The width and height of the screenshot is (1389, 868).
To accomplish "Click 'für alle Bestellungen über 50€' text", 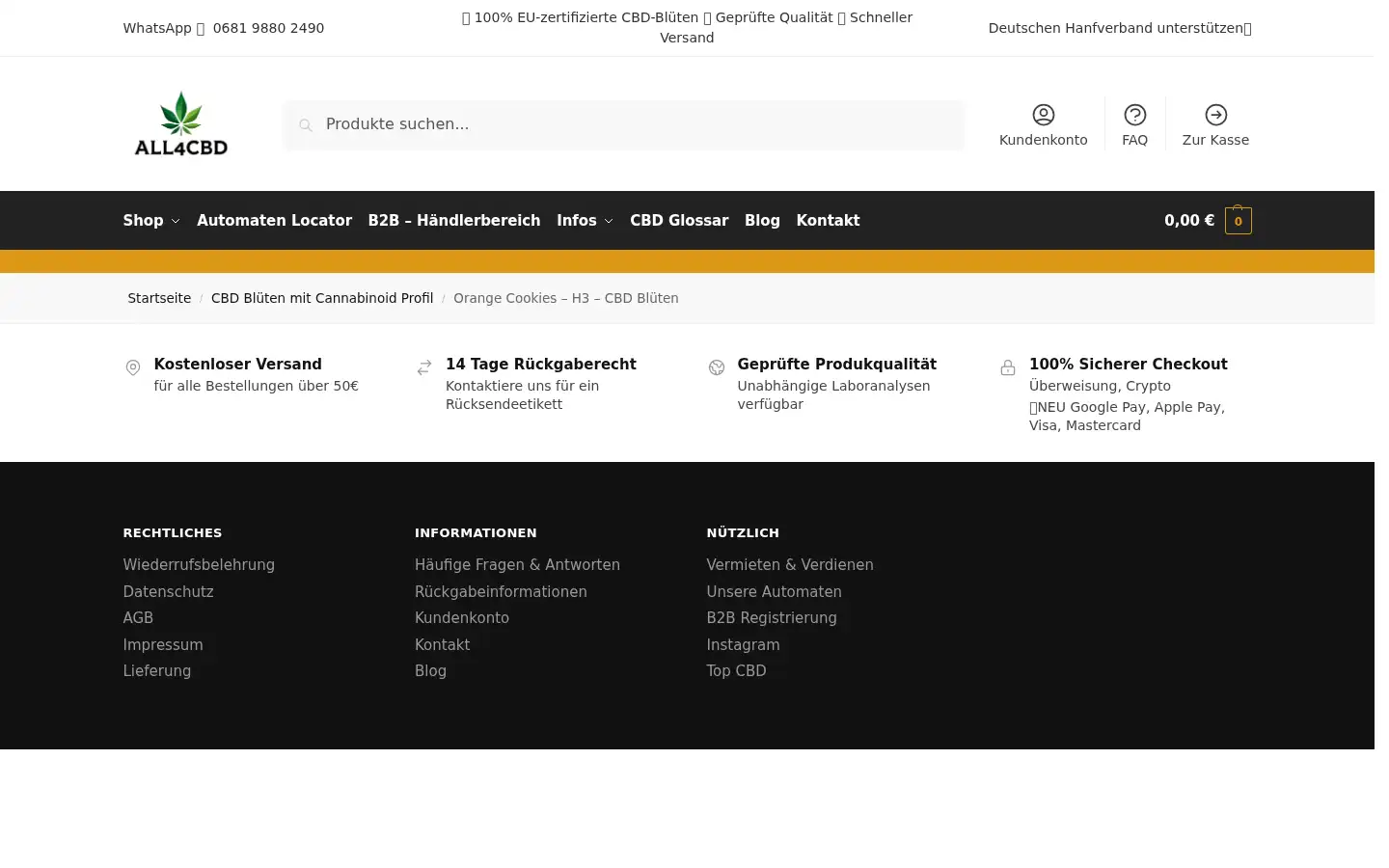I will point(257,386).
